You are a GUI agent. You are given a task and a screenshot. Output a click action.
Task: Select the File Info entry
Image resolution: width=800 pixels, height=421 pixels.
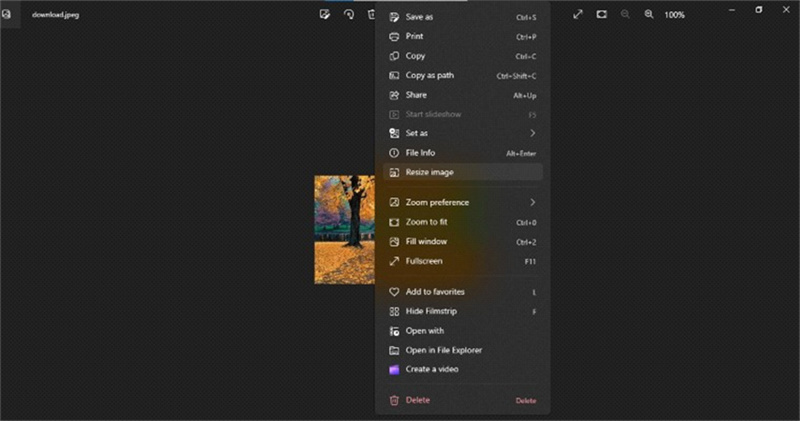point(462,153)
